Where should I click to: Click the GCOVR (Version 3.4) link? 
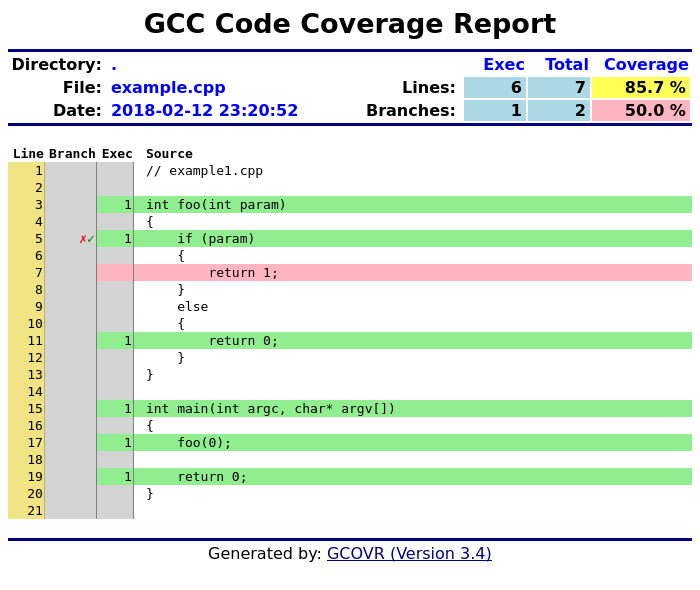(409, 553)
